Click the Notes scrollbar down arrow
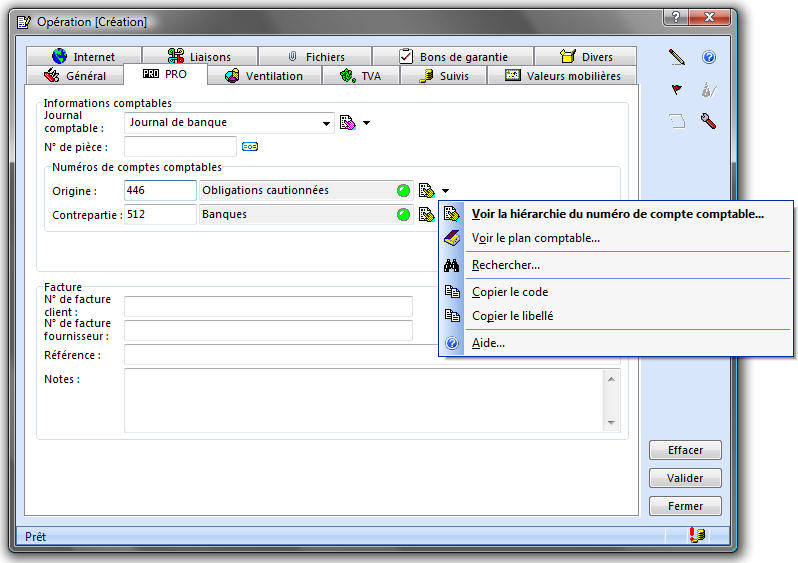 click(x=612, y=423)
